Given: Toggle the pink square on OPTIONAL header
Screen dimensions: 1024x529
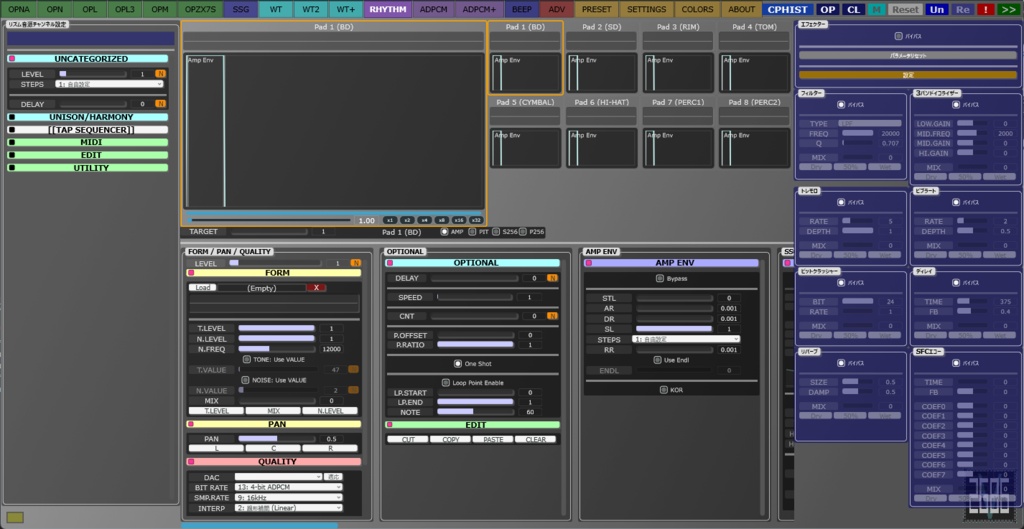Looking at the screenshot, I should (390, 263).
